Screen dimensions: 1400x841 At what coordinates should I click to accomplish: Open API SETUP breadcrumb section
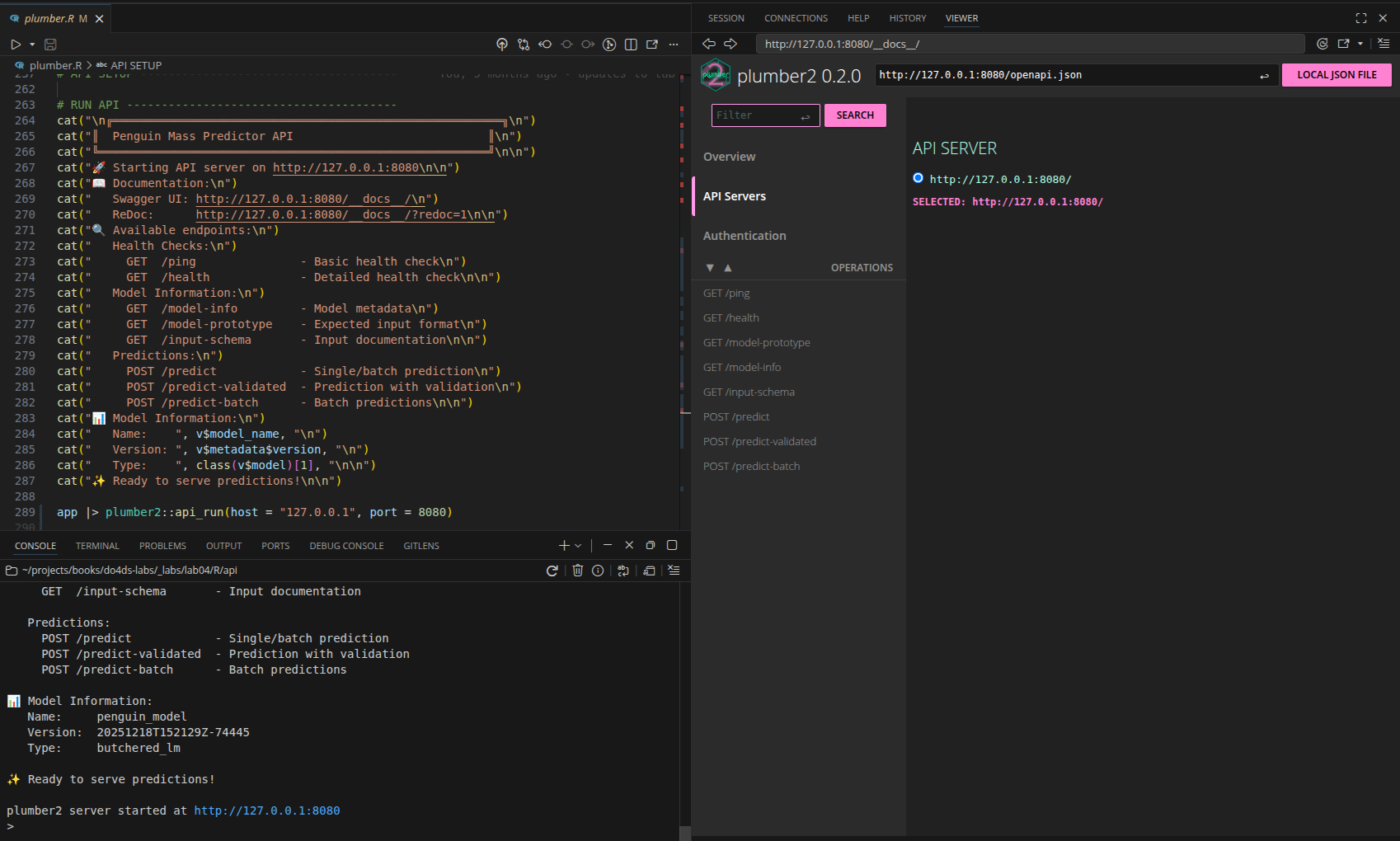129,65
